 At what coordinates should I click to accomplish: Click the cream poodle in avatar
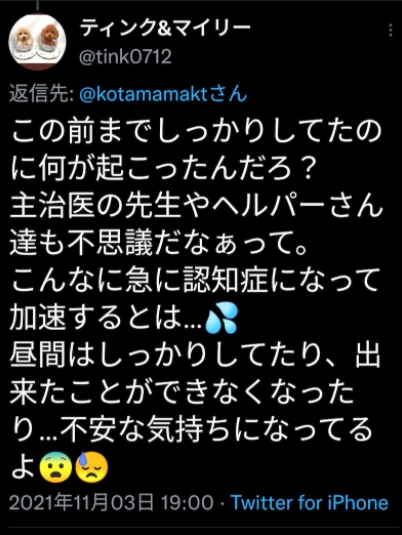click(23, 37)
